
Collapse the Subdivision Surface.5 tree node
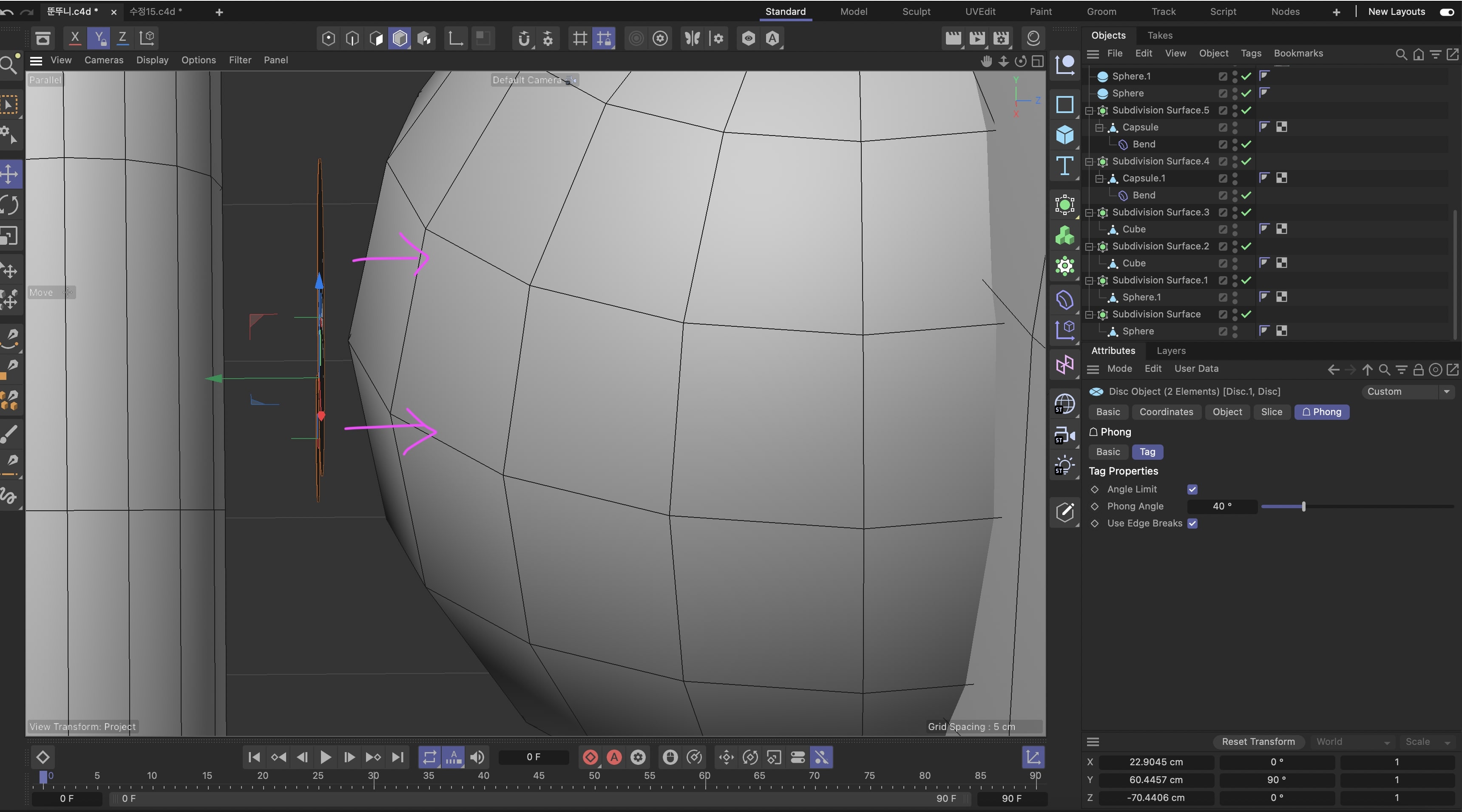pyautogui.click(x=1089, y=110)
